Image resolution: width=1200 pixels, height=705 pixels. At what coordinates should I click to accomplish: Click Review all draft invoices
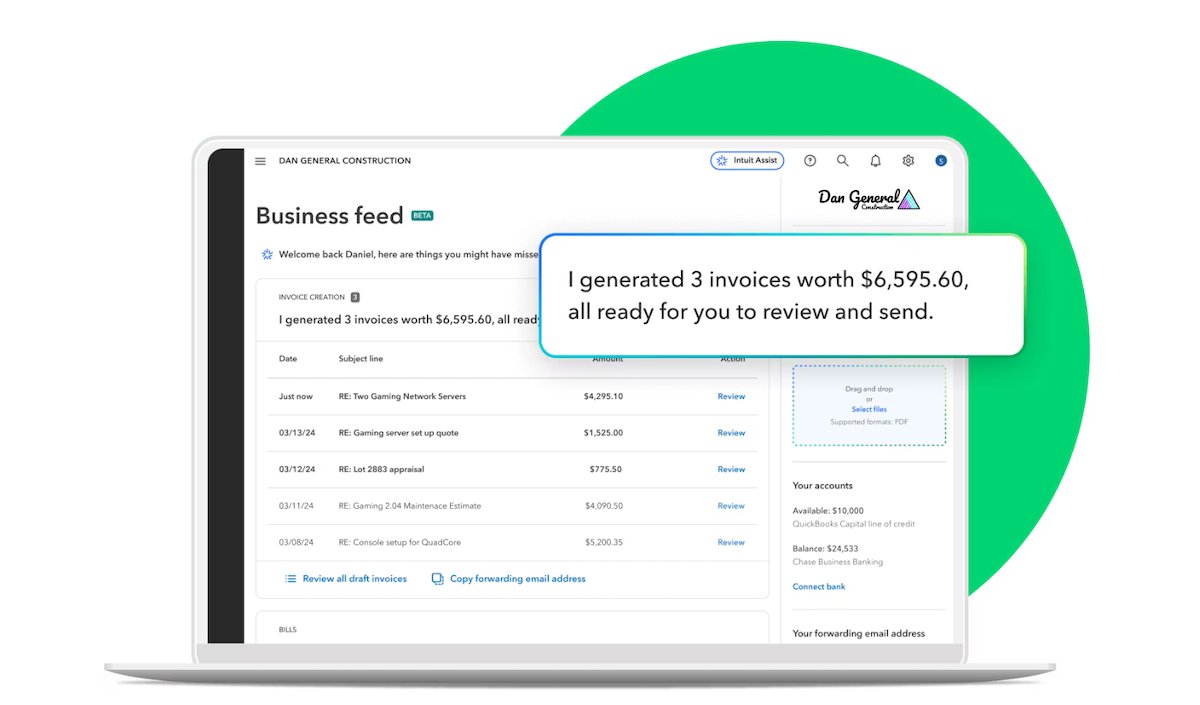(355, 579)
